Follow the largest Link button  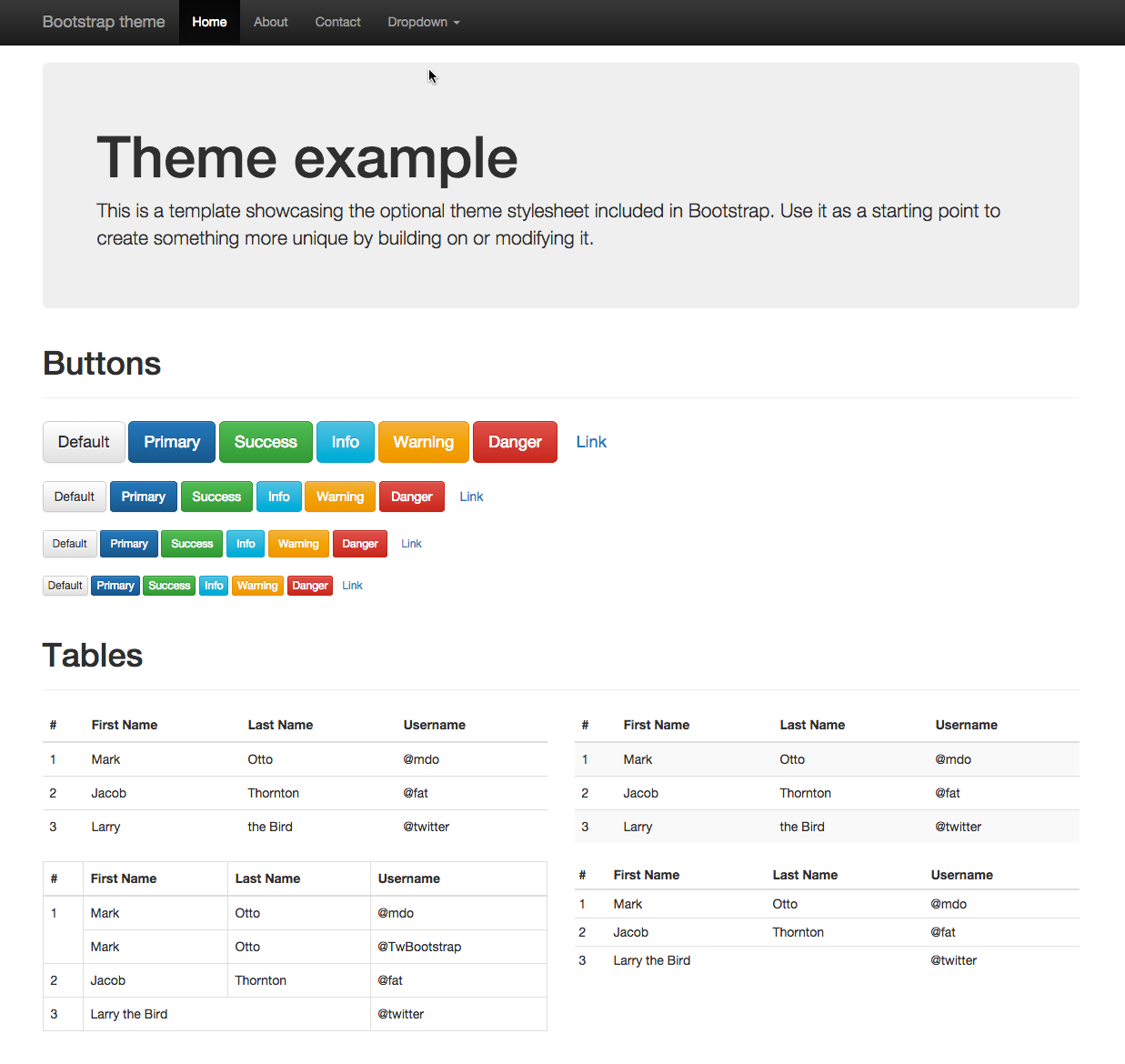click(591, 442)
